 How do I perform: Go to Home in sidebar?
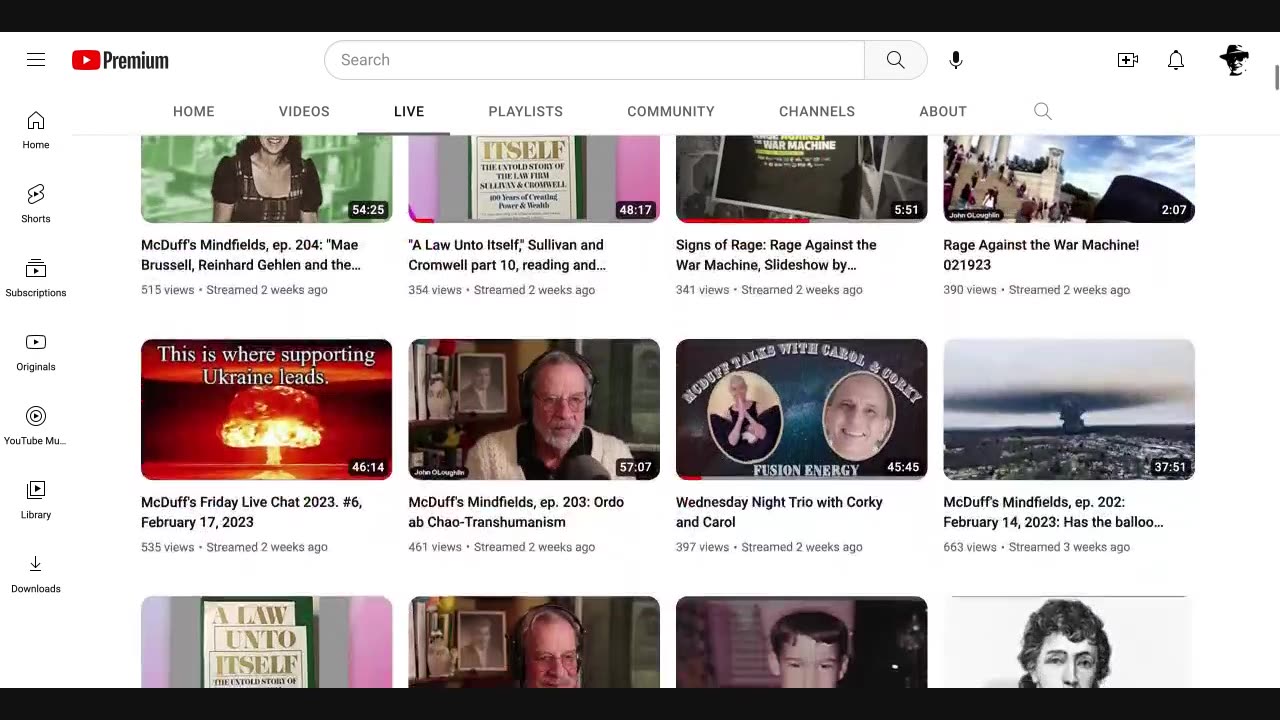pos(36,131)
